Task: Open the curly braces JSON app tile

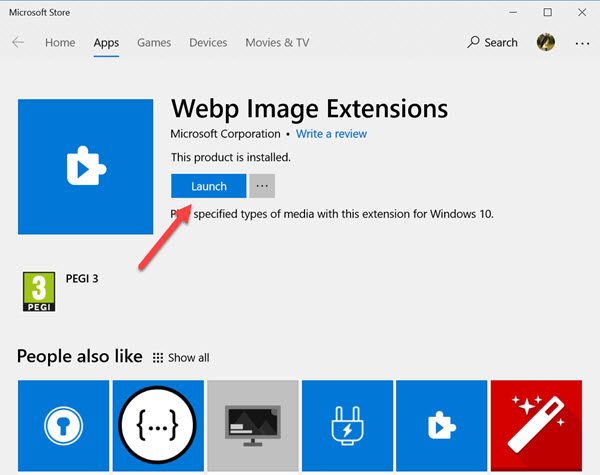Action: [158, 426]
